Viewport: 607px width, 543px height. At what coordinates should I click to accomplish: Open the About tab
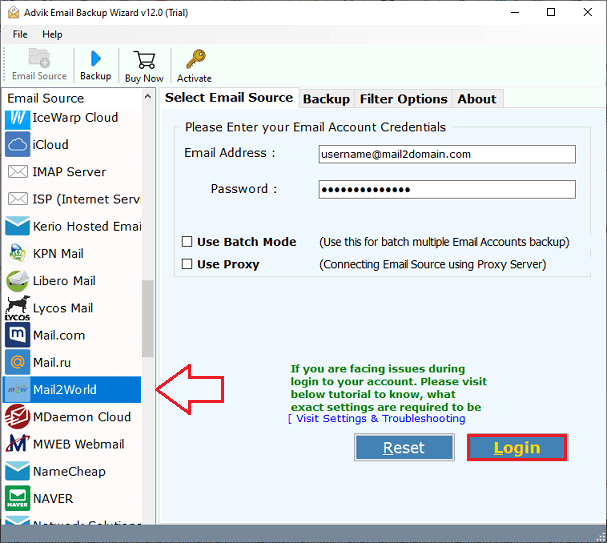point(477,99)
